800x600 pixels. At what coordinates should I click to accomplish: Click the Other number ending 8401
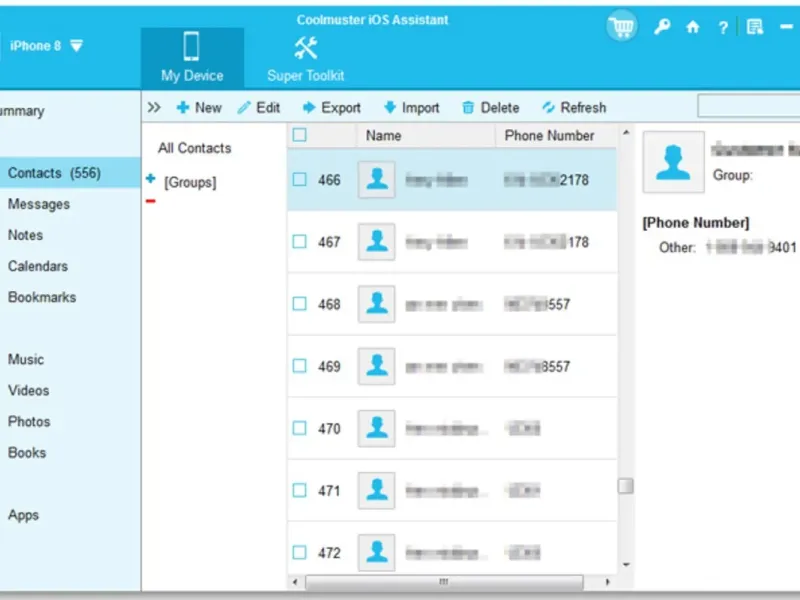[x=751, y=247]
